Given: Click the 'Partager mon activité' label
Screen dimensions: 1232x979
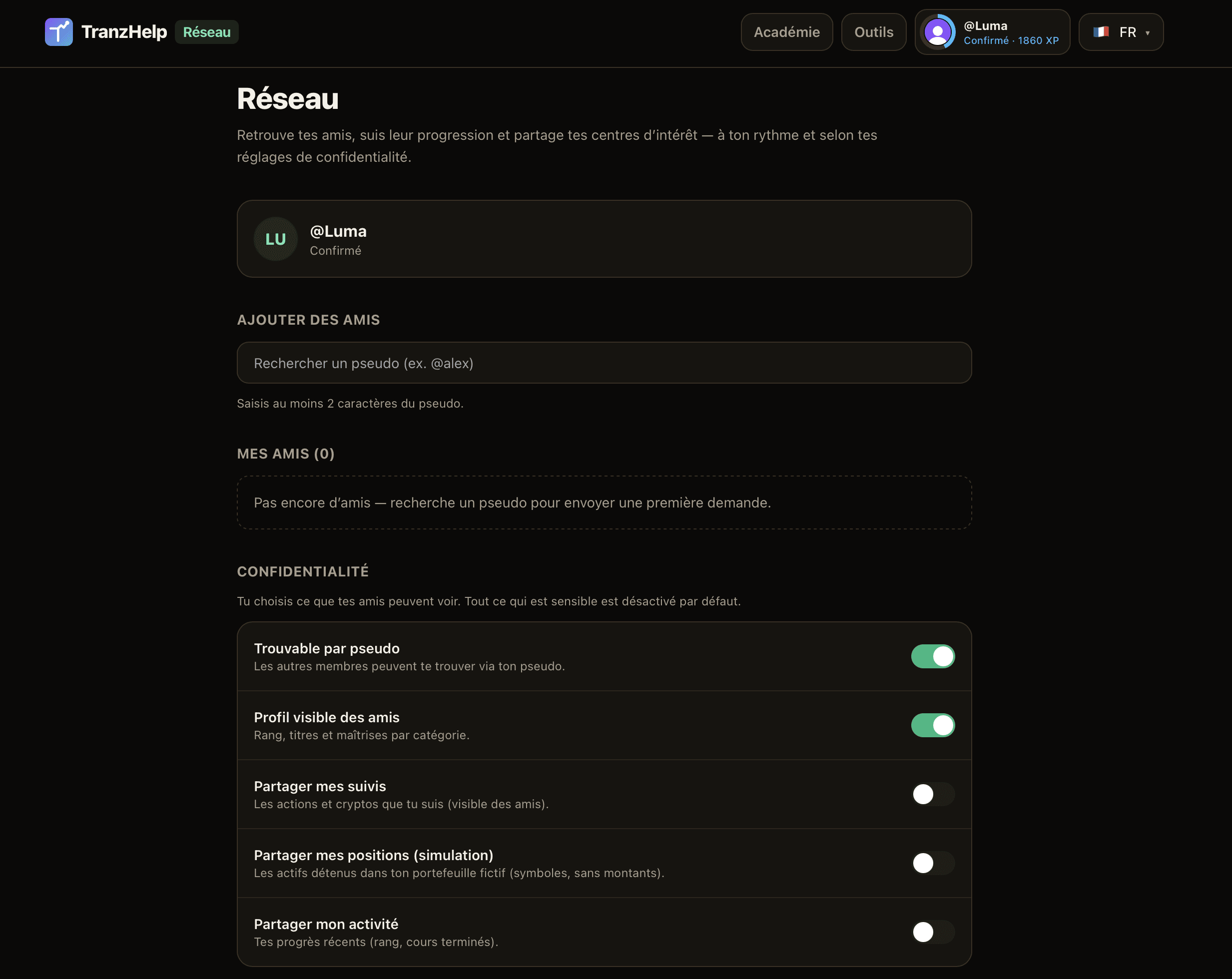Looking at the screenshot, I should 326,924.
